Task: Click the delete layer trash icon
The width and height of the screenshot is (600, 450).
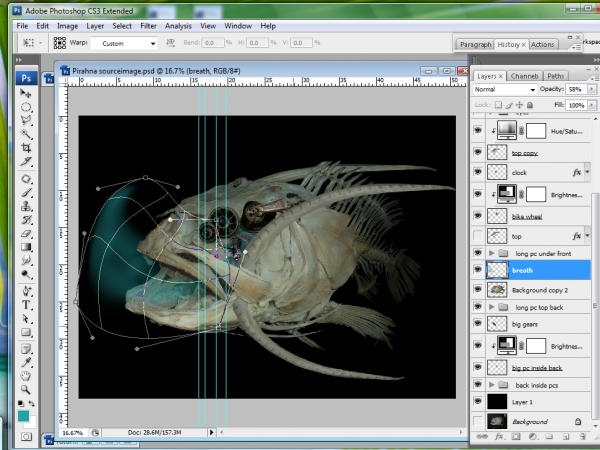Action: [582, 437]
